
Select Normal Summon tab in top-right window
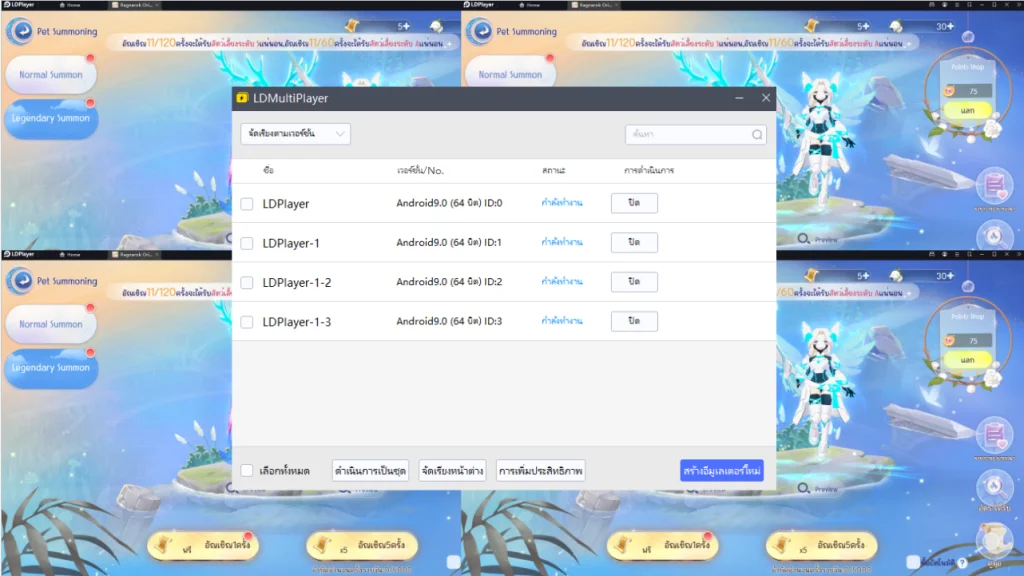[509, 74]
